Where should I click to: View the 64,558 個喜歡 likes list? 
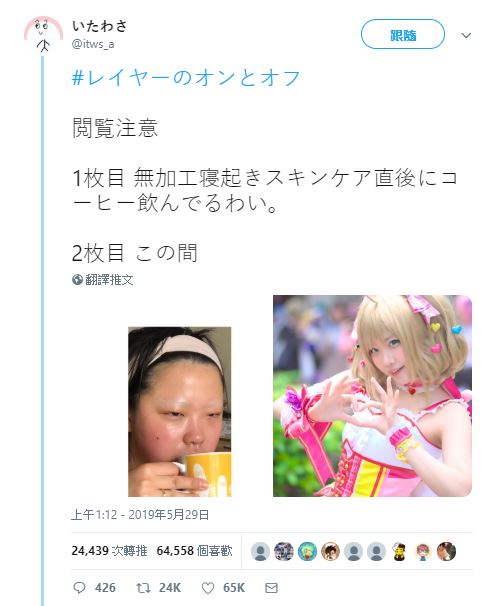[194, 551]
